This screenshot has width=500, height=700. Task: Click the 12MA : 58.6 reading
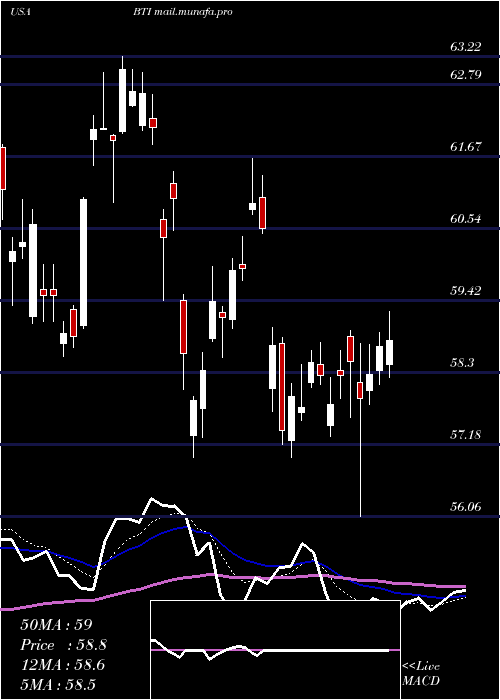[62, 665]
